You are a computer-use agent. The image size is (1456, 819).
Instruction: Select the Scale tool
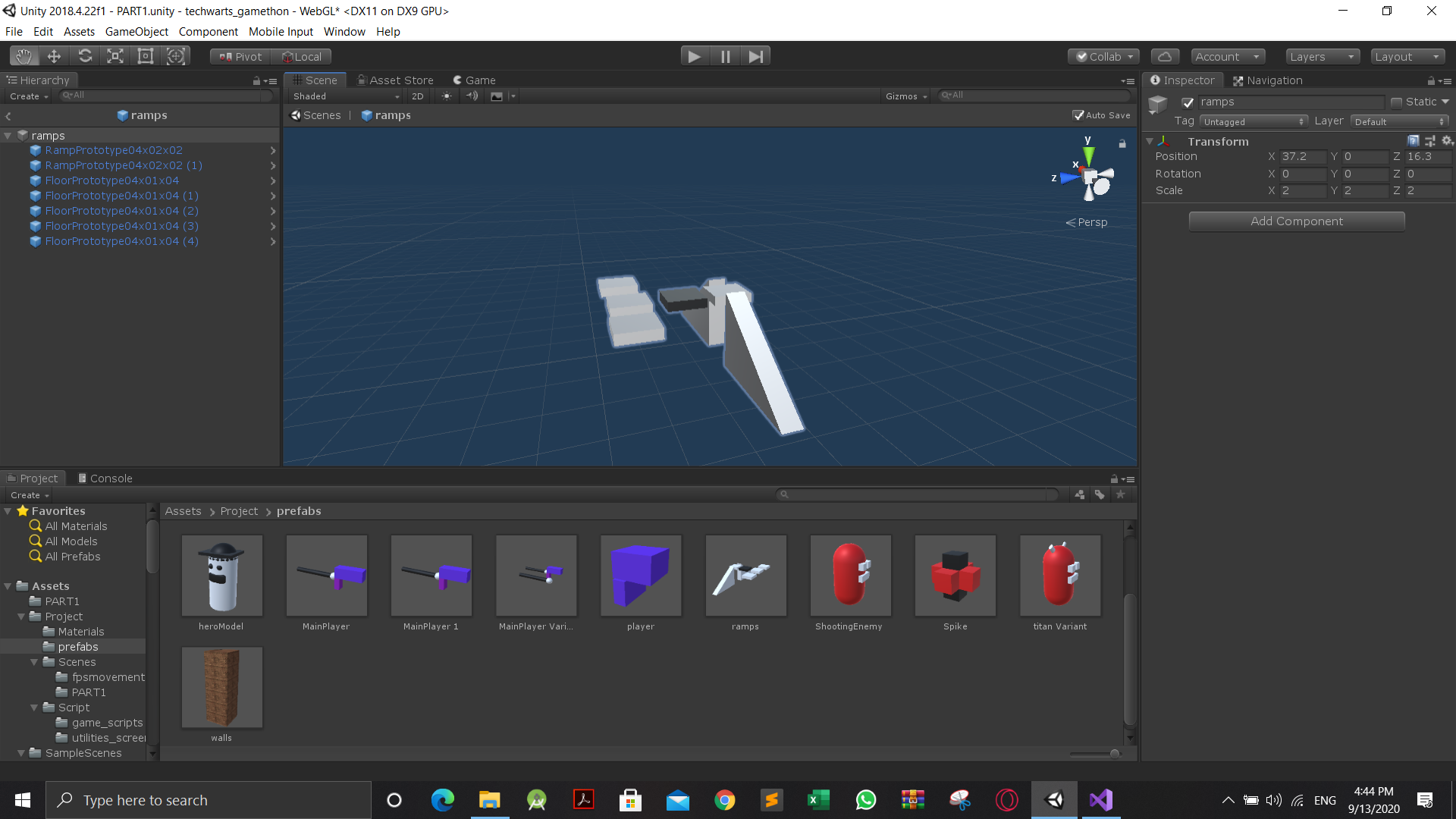(115, 56)
